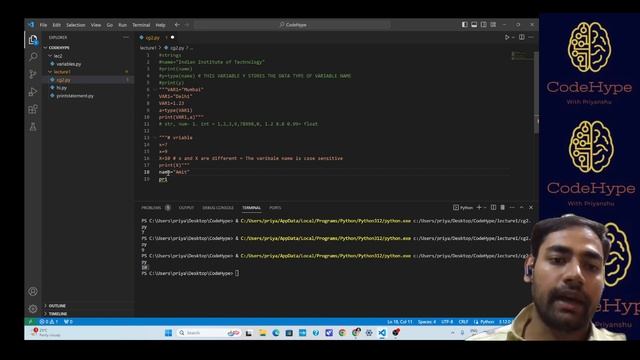Open the Extensions view
This screenshot has height=360, width=640.
(x=33, y=109)
